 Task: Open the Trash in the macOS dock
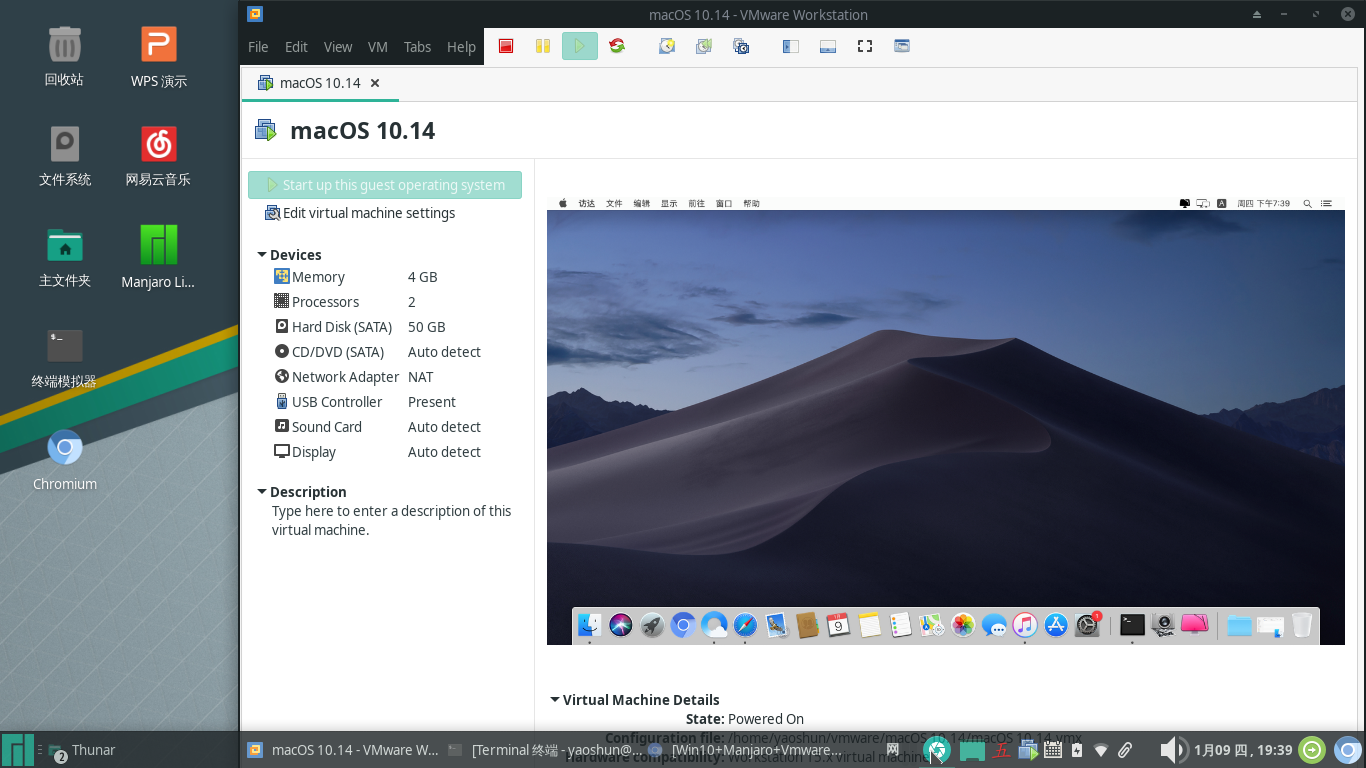[x=1301, y=626]
